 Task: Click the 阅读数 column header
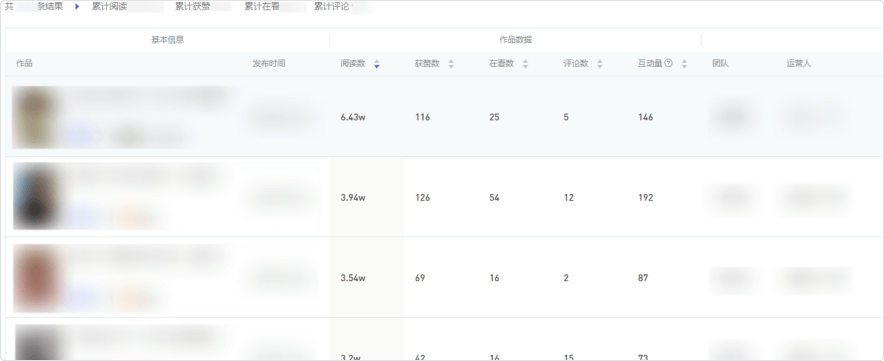tap(352, 64)
